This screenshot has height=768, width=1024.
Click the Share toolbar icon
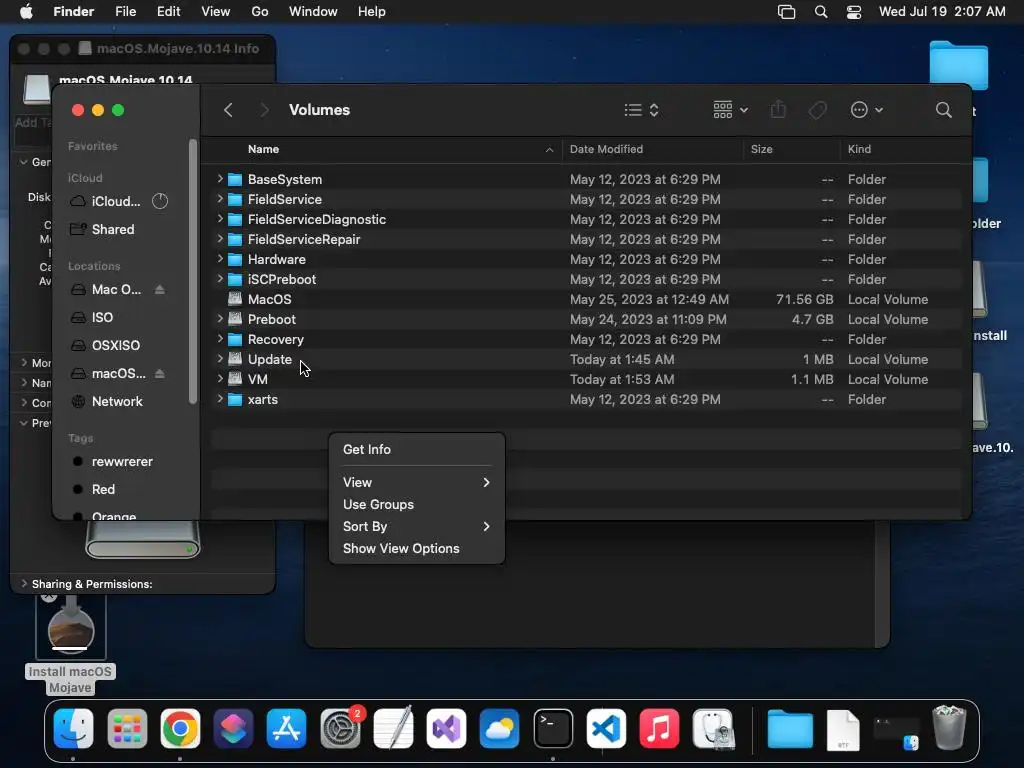pyautogui.click(x=778, y=110)
